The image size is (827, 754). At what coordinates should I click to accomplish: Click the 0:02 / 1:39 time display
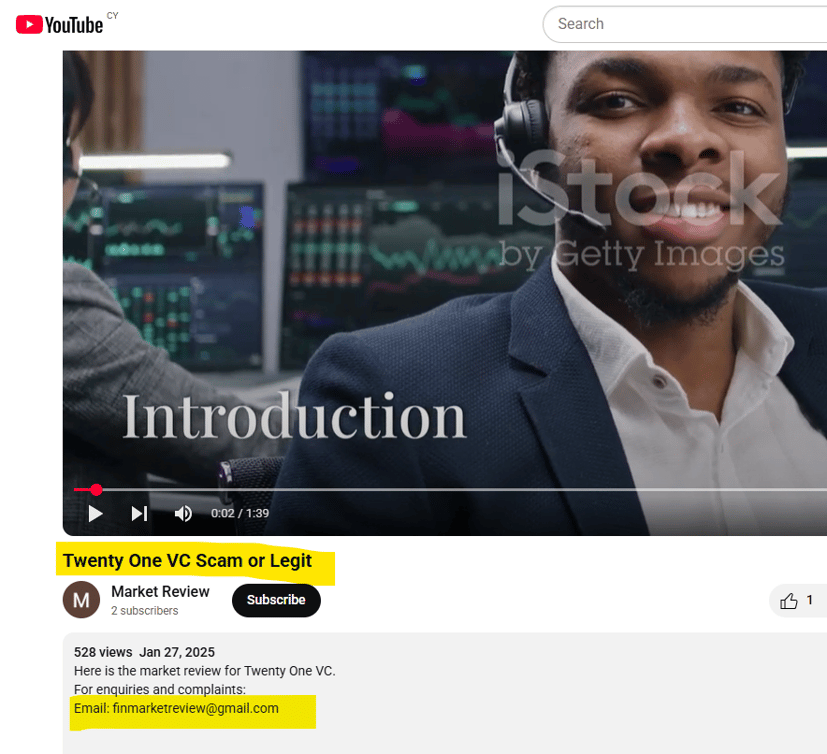pos(240,513)
